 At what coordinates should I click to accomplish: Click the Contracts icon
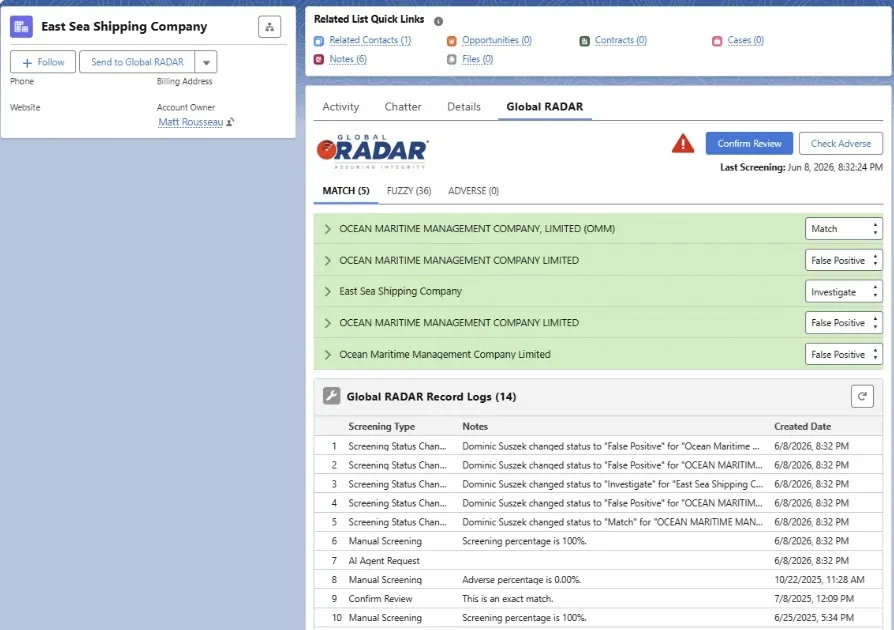coord(584,40)
